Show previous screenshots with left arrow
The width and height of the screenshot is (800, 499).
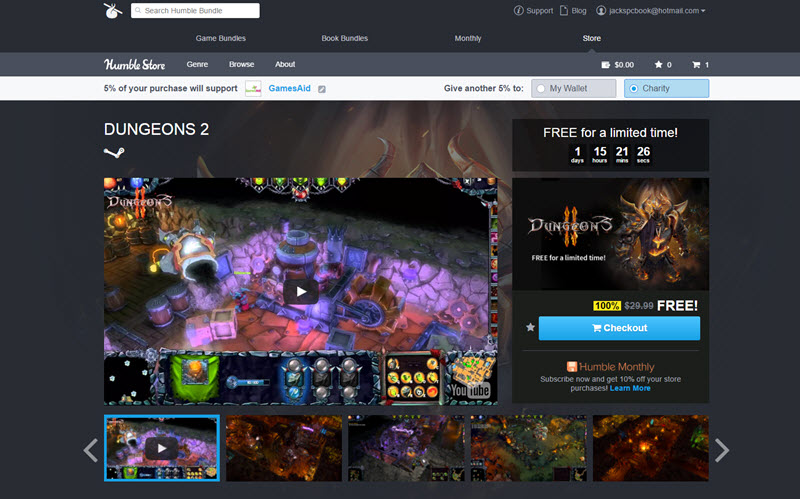click(x=91, y=450)
